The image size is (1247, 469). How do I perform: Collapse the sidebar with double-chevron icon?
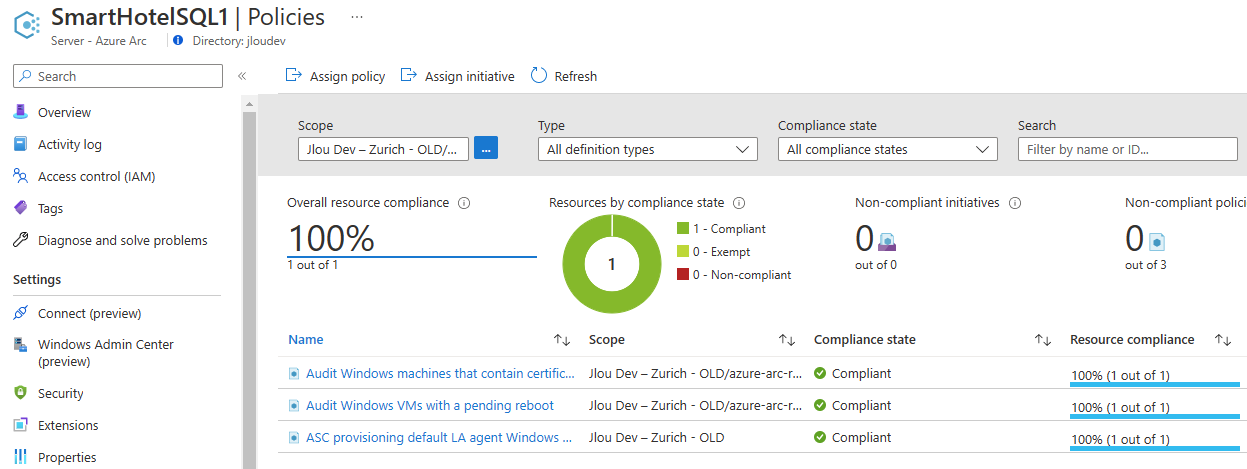(242, 76)
